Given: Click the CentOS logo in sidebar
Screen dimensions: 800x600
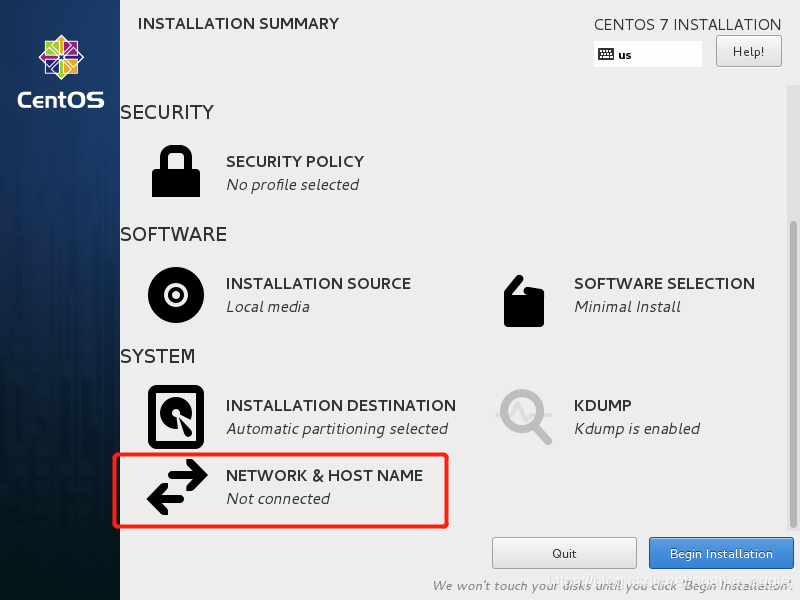Looking at the screenshot, I should tap(61, 72).
